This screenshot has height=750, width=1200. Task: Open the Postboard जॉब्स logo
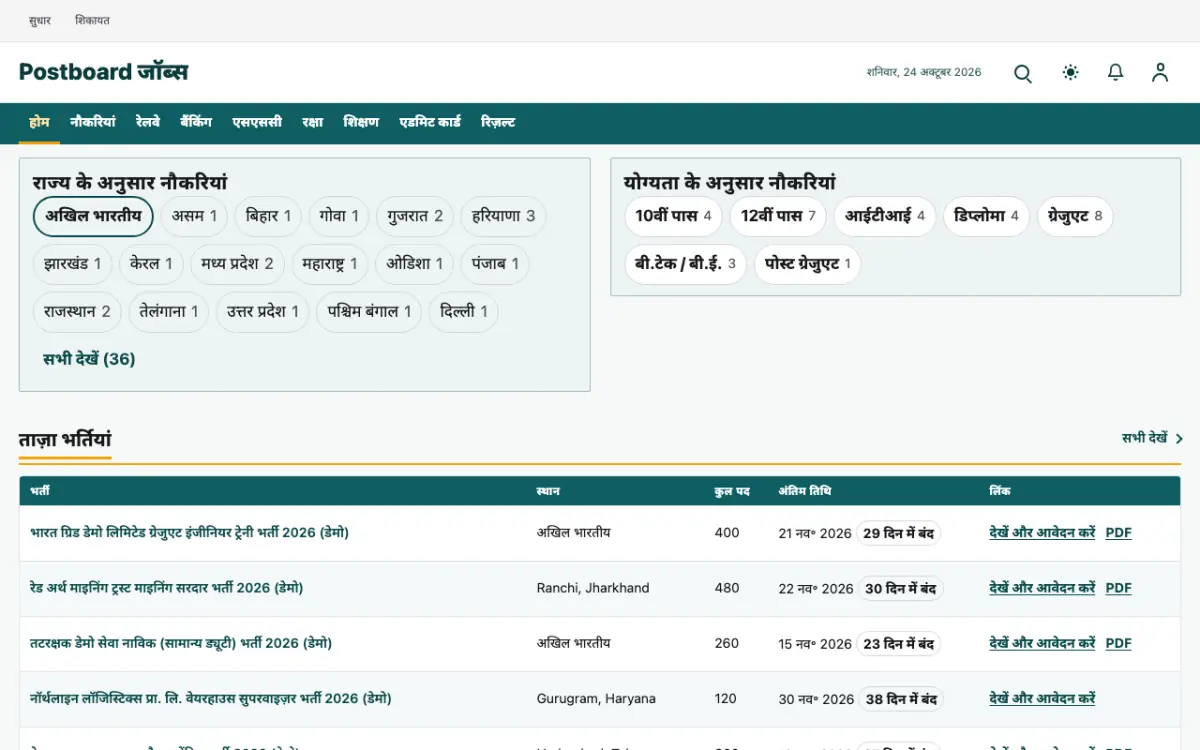pos(103,72)
